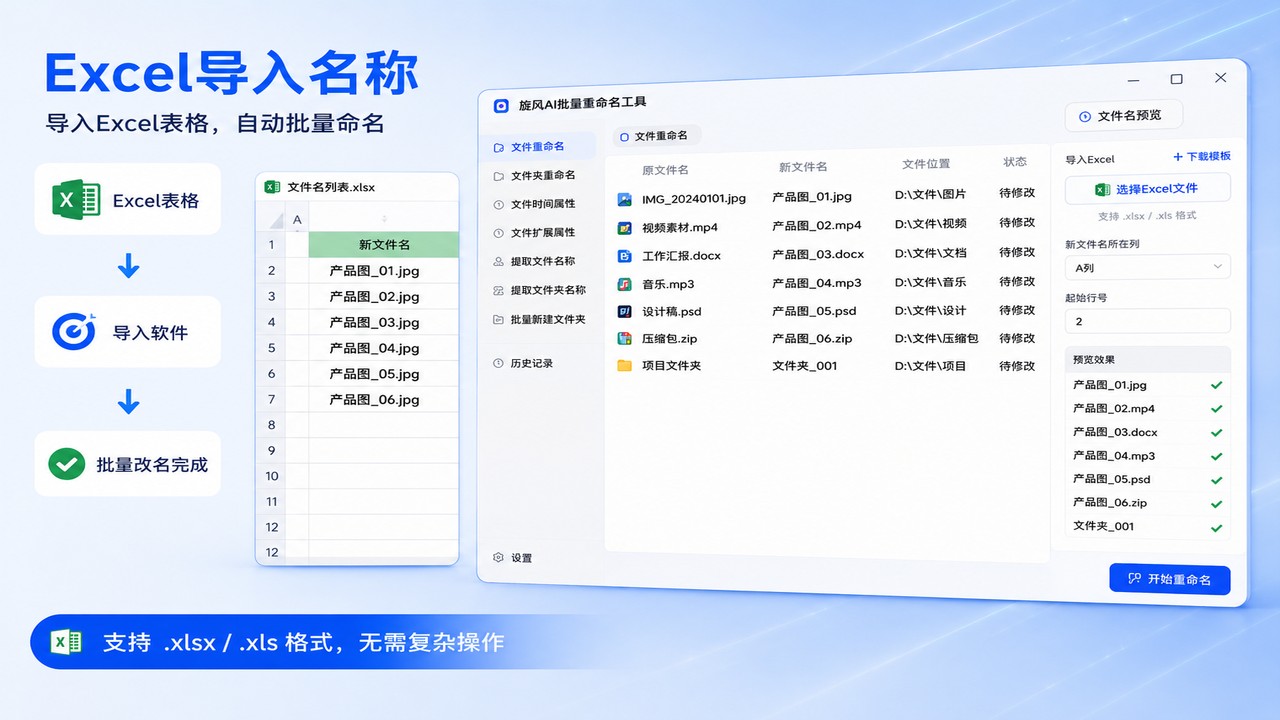Click the 旋风AI app logo icon
Viewport: 1280px width, 720px height.
coord(502,105)
